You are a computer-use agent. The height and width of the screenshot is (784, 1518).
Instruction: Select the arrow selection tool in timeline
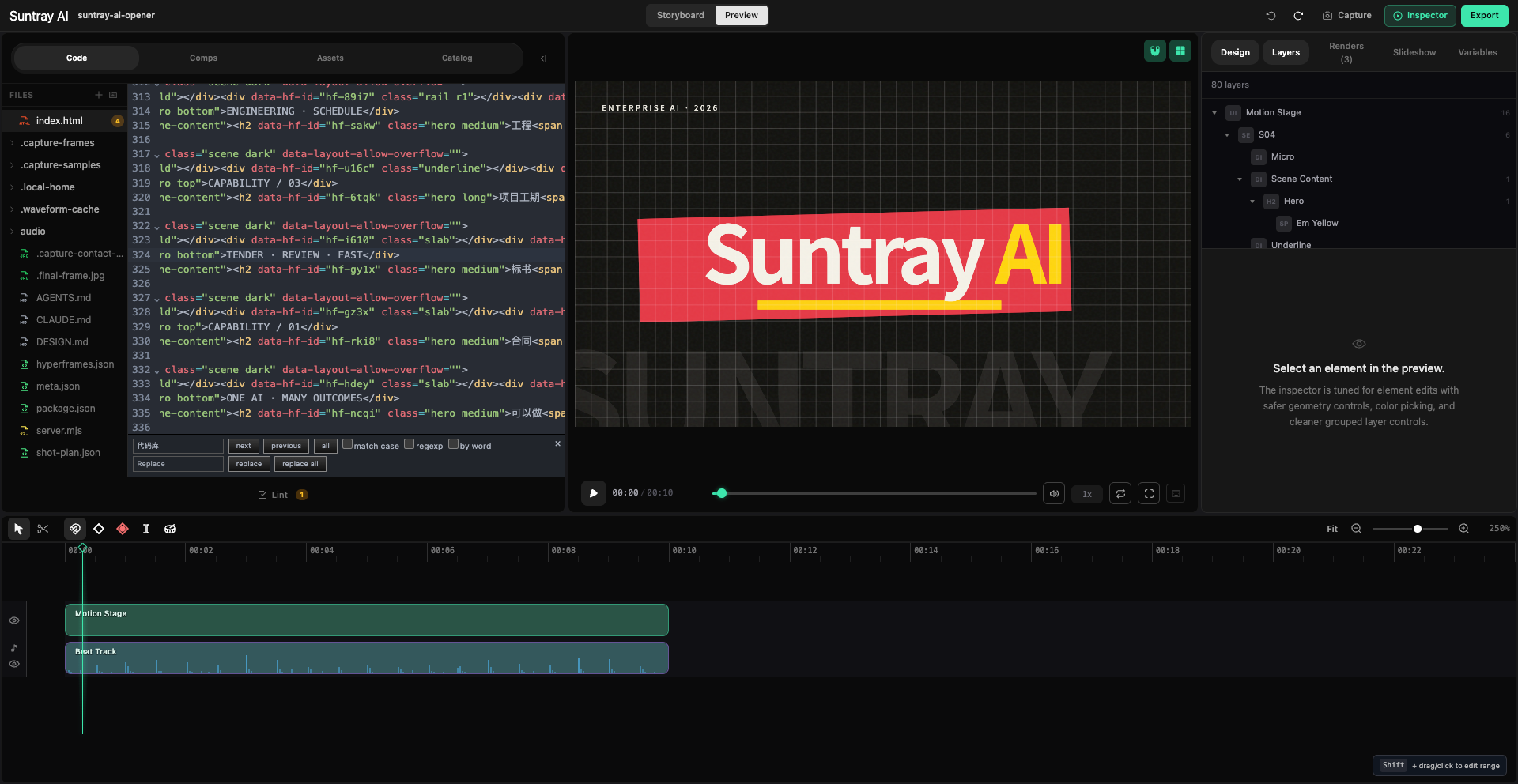[x=18, y=529]
